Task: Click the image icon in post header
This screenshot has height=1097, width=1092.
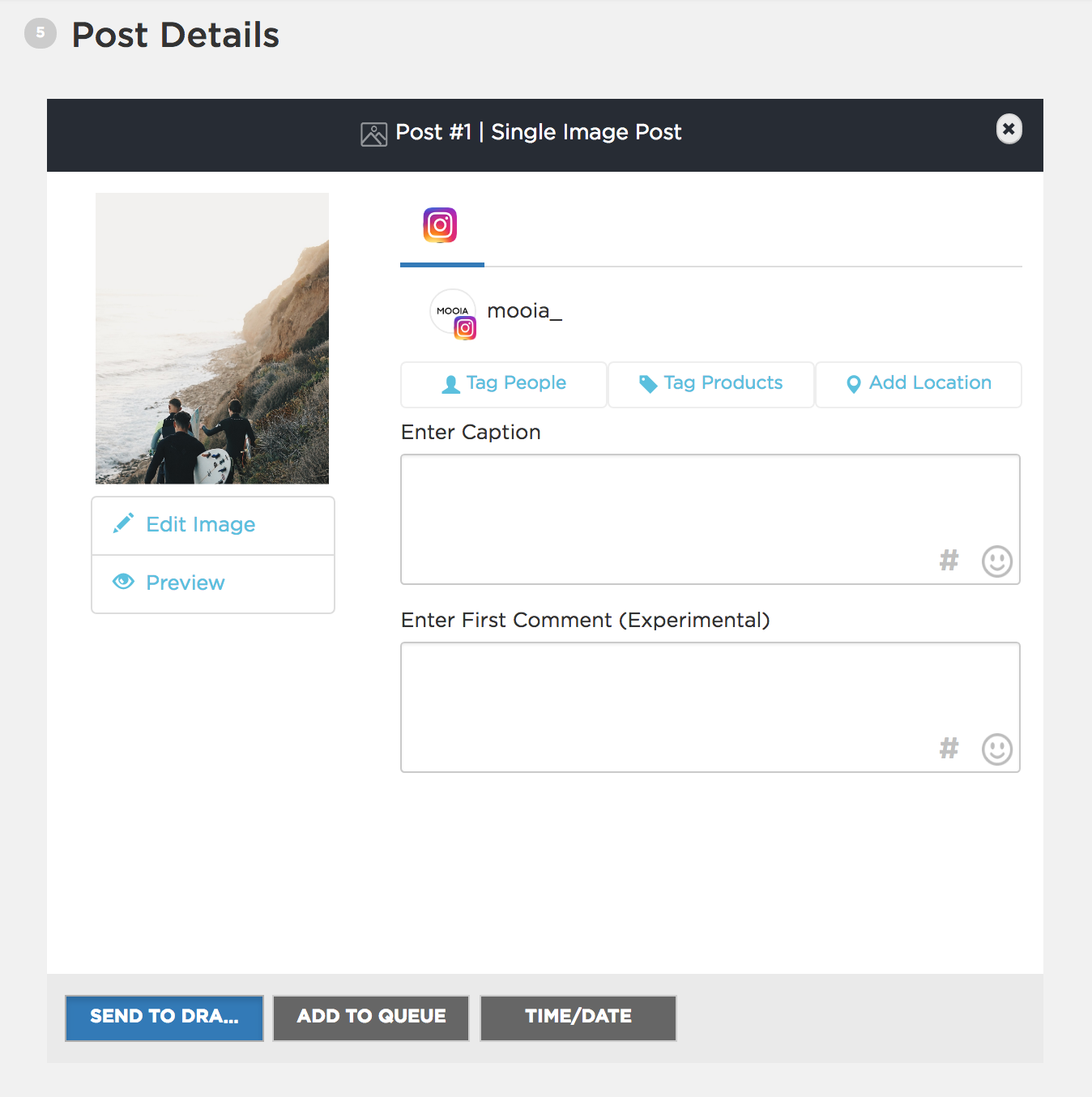Action: (x=373, y=134)
